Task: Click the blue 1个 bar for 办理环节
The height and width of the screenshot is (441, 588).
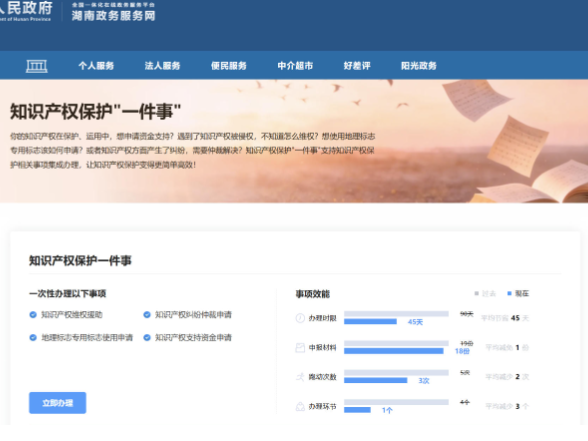Action: 357,410
